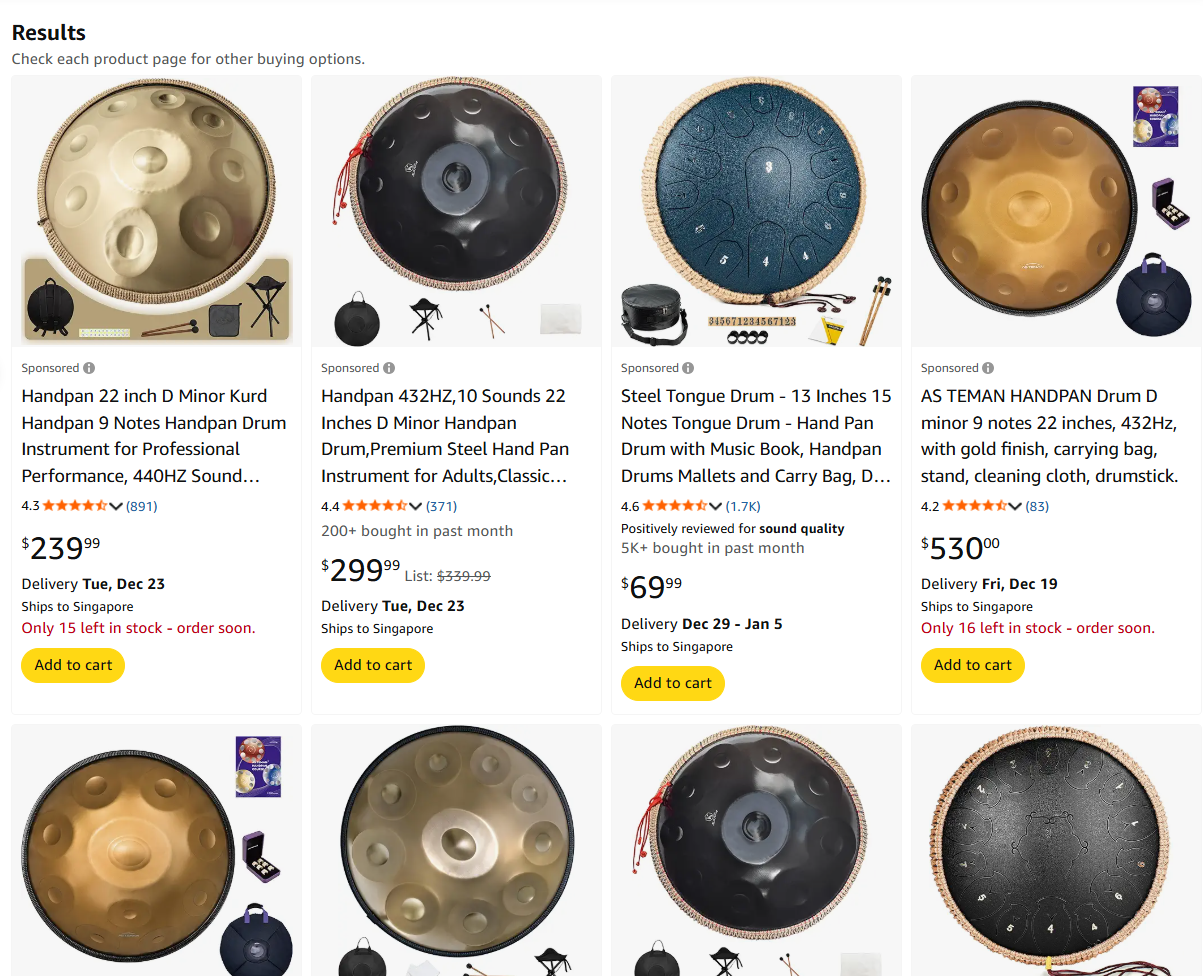Open rating popover chevron for AS TEMAN handpan

1016,506
